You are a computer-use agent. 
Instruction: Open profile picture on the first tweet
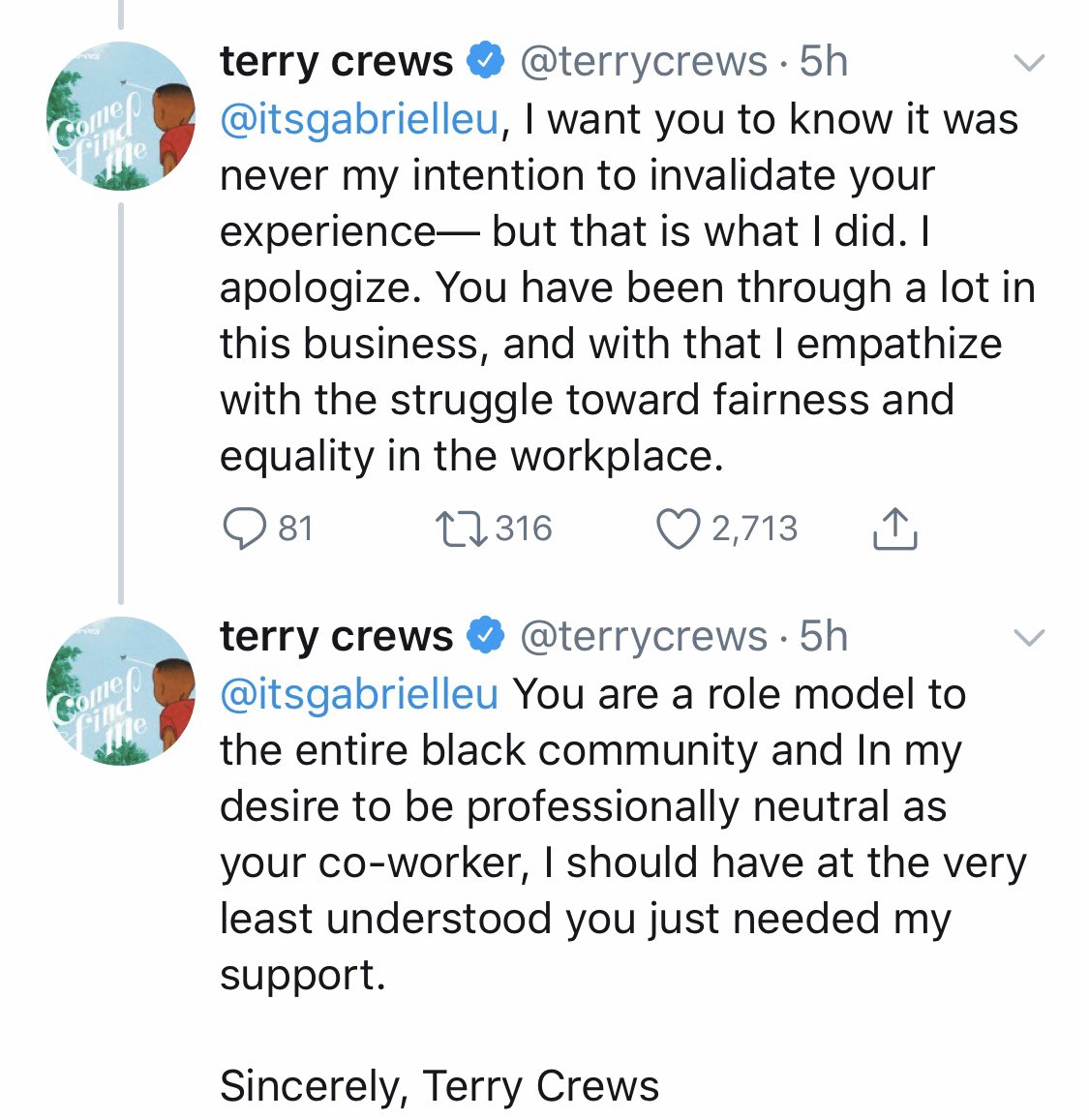tap(120, 116)
